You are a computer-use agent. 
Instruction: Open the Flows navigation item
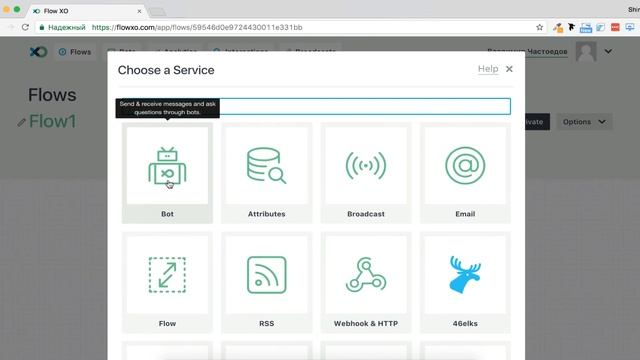pos(75,52)
